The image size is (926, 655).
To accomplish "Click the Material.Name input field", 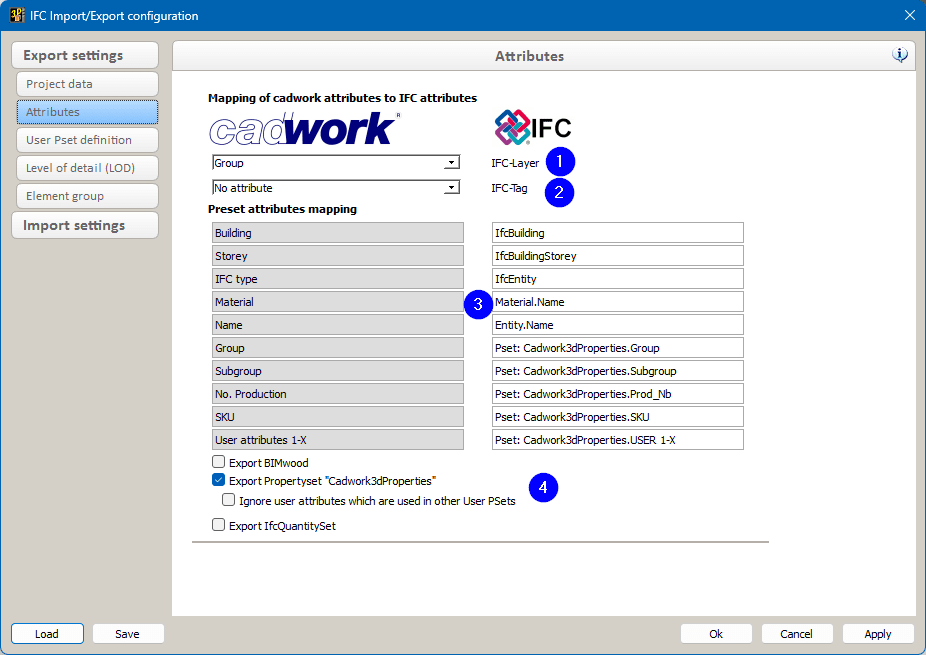I will 617,302.
